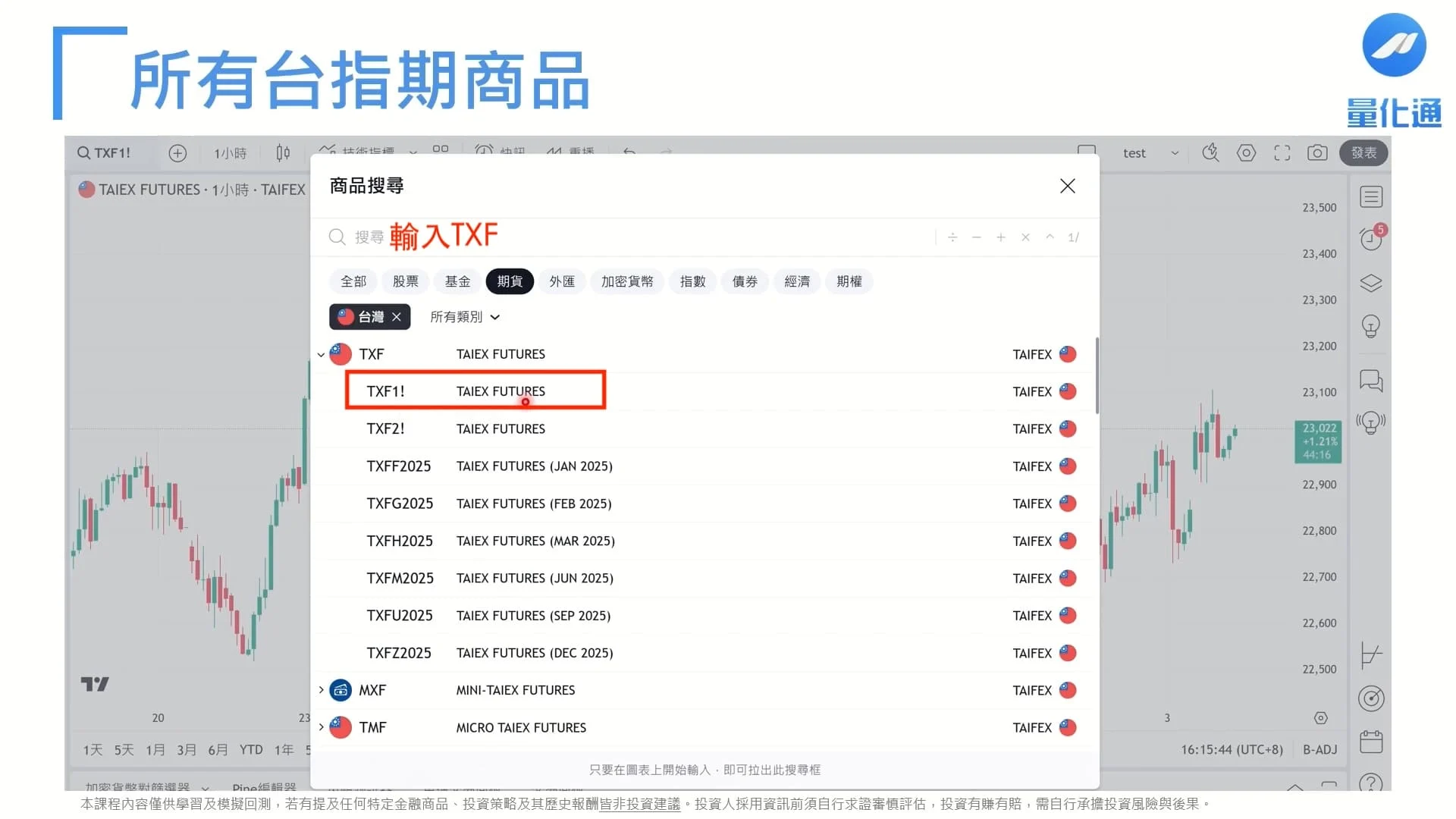Insert division operator in search bar
This screenshot has width=1456, height=819.
(x=952, y=237)
